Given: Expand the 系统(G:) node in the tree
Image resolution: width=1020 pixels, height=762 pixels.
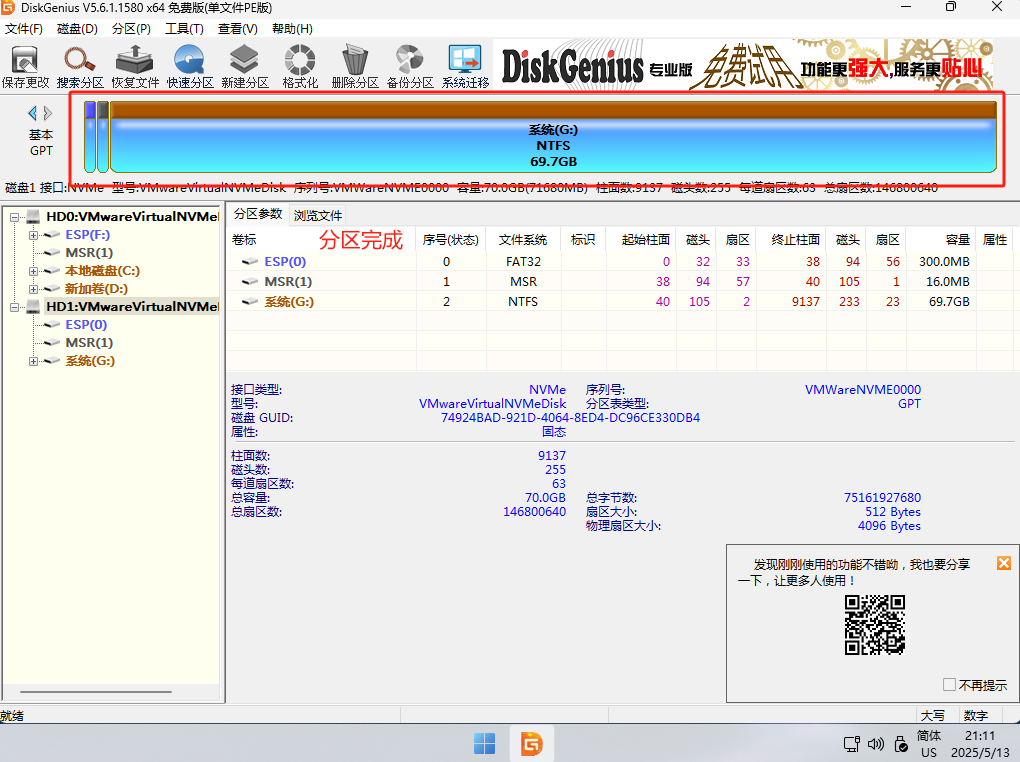Looking at the screenshot, I should click(33, 361).
